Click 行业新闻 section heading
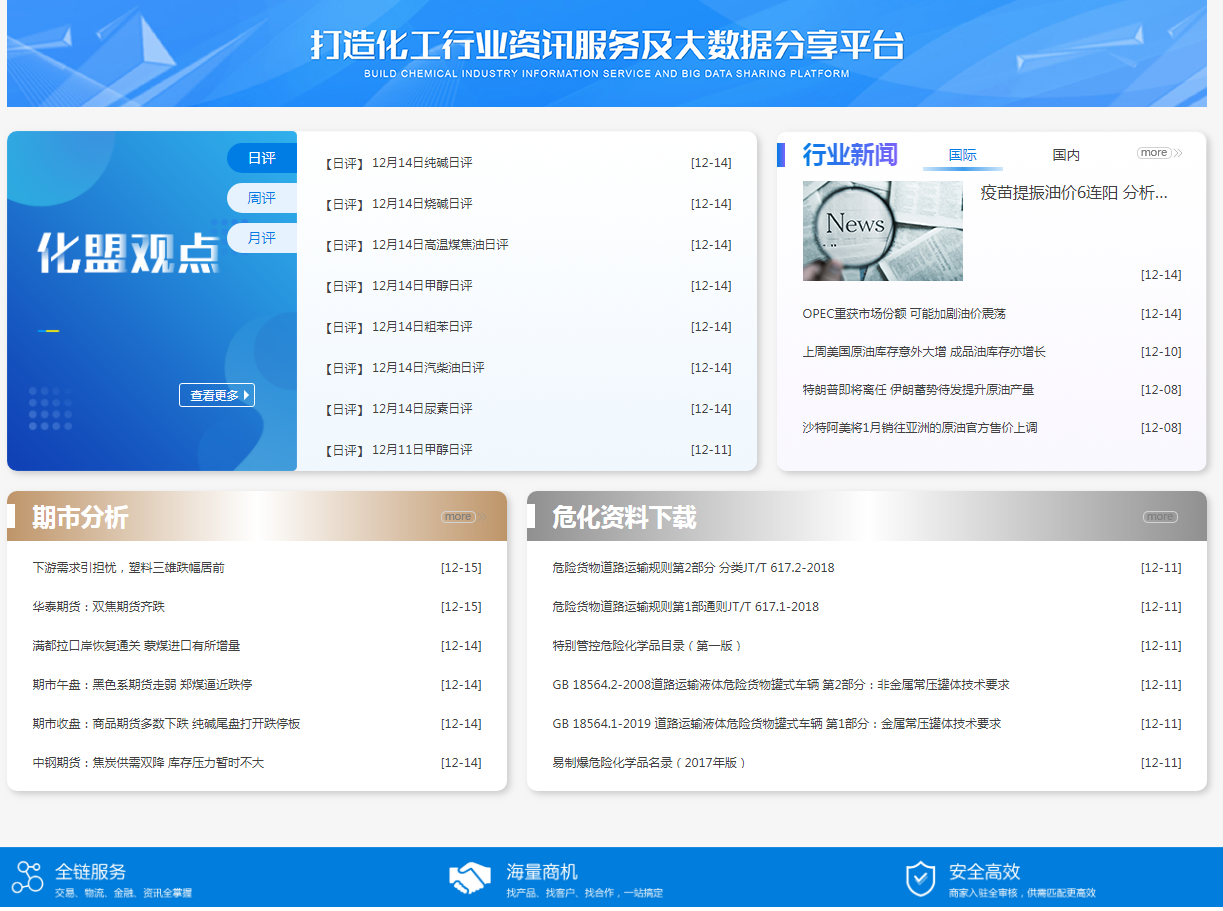Screen dimensions: 1223x911 (x=850, y=155)
